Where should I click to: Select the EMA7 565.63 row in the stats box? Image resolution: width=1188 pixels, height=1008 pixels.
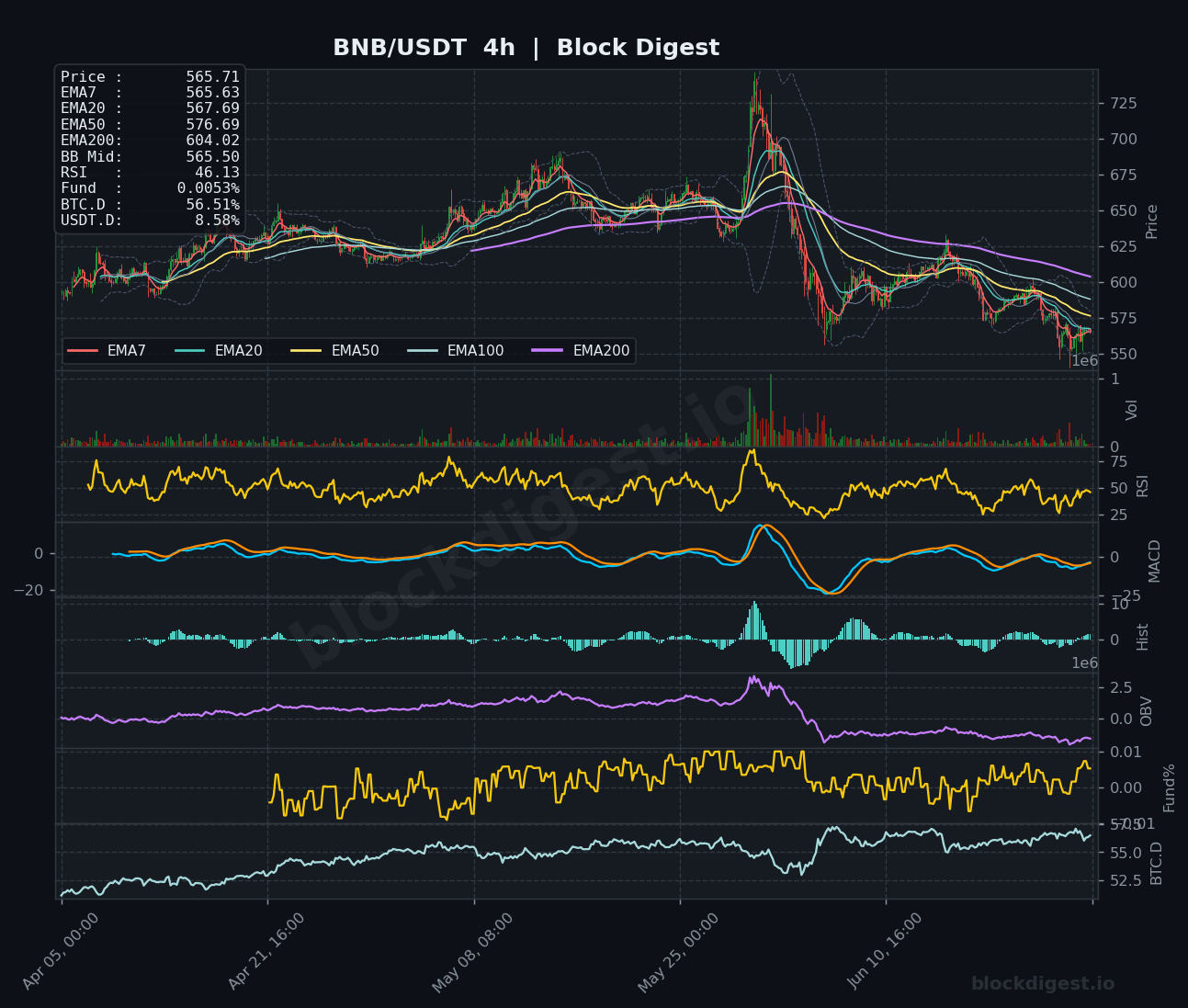click(x=150, y=93)
